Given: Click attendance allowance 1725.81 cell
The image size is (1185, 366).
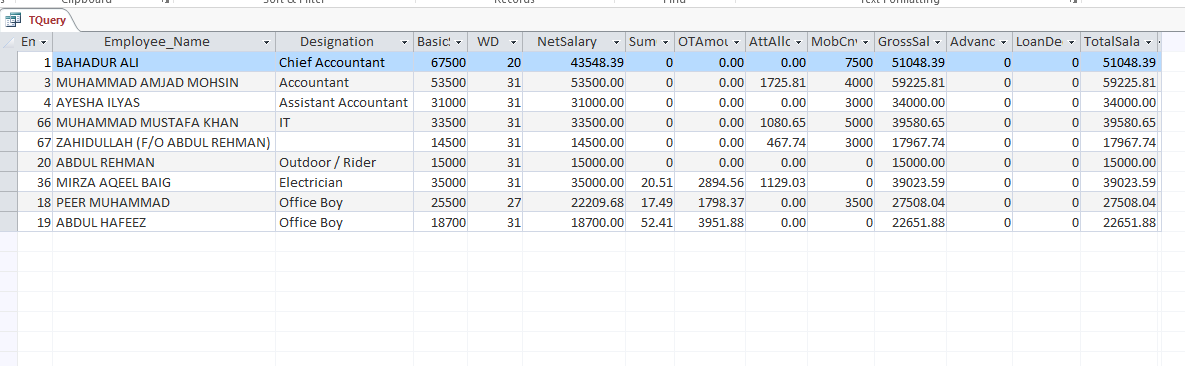Looking at the screenshot, I should point(777,82).
